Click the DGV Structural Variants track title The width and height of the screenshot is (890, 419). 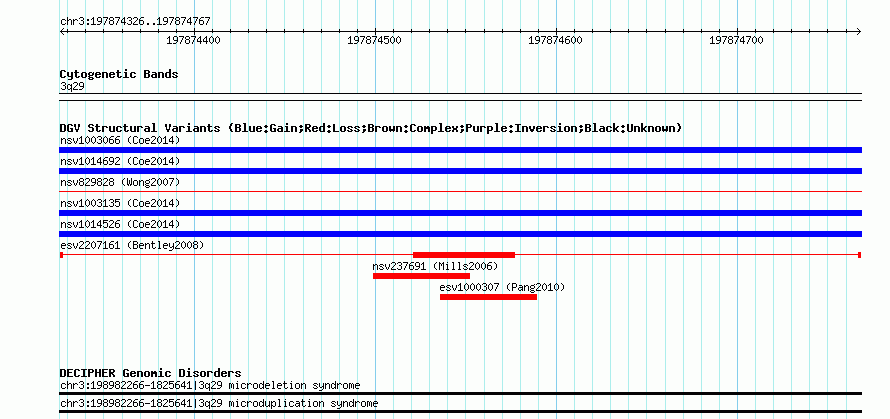pyautogui.click(x=371, y=128)
